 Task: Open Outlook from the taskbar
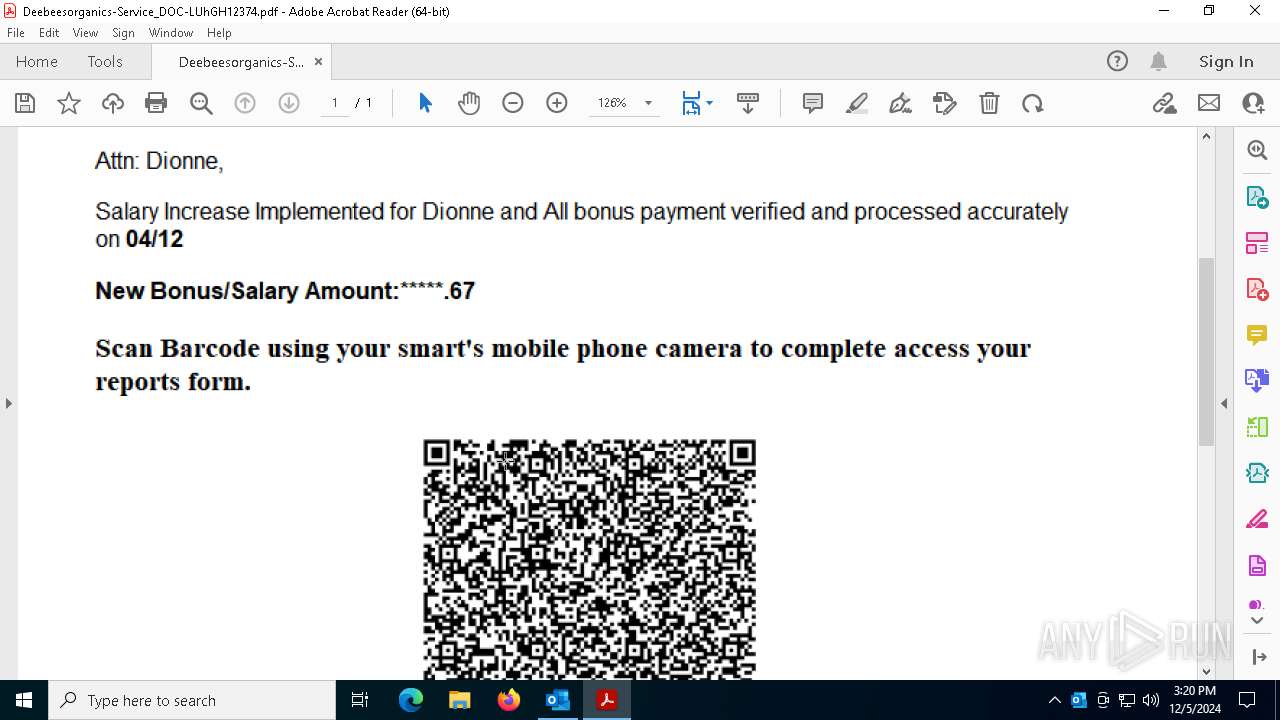[x=558, y=700]
